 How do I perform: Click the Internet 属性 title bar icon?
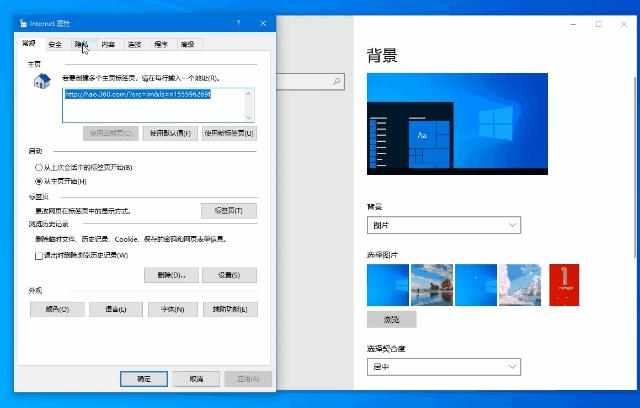tap(23, 23)
